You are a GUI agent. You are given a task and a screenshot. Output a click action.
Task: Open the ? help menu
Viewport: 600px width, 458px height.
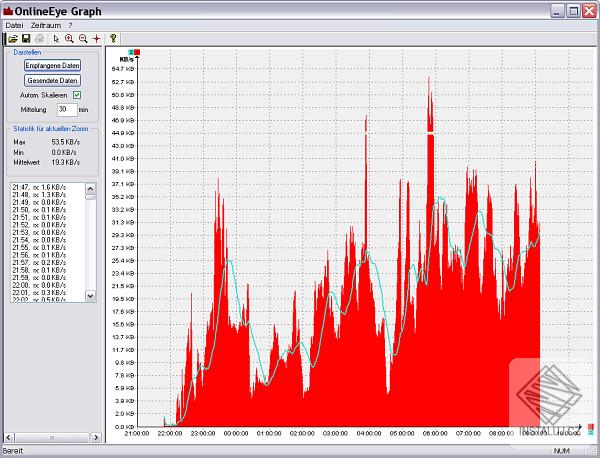pyautogui.click(x=70, y=24)
